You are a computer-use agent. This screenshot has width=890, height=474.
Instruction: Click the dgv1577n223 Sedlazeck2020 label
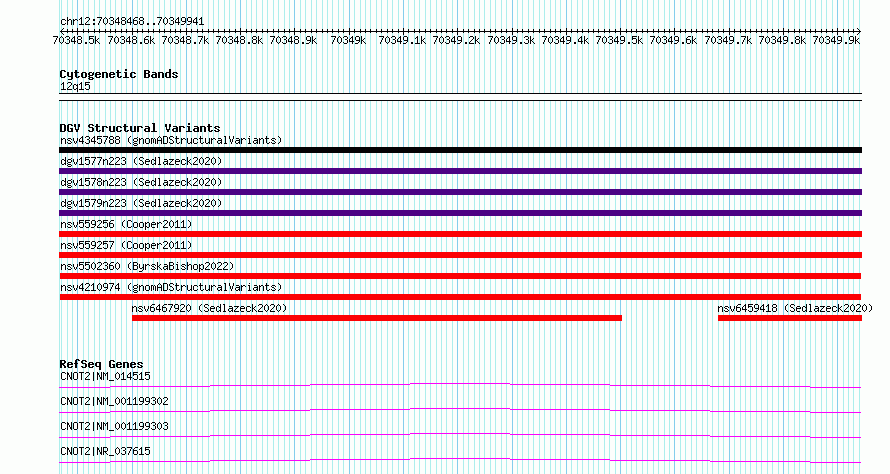tap(141, 161)
